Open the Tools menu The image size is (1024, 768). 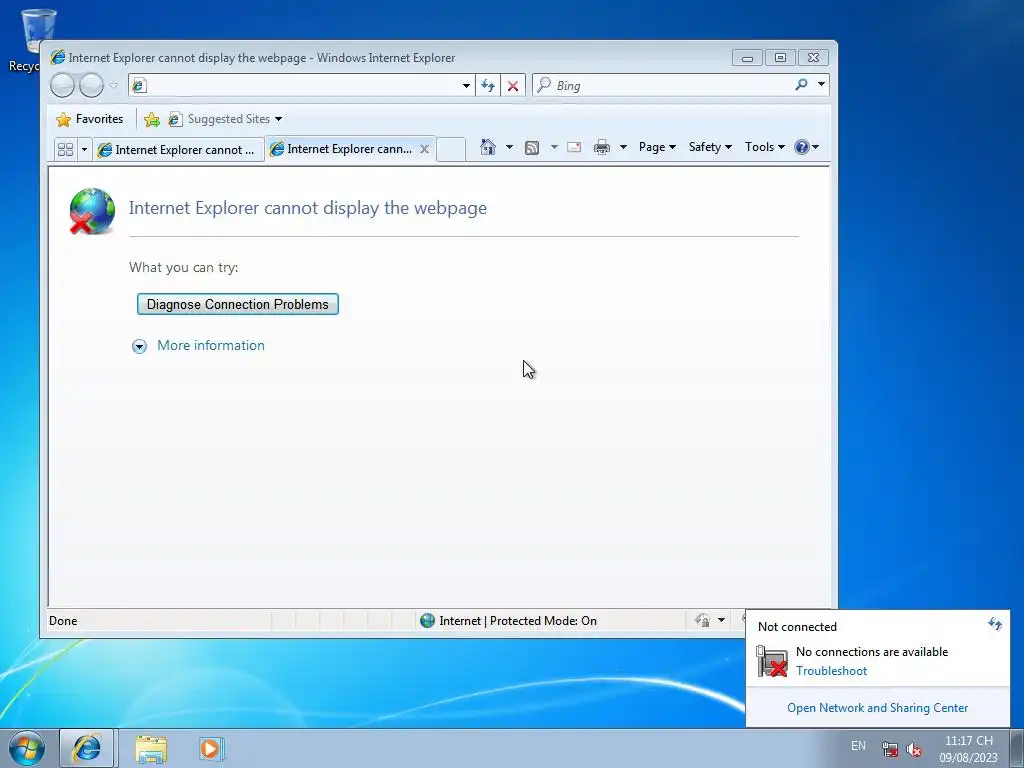[765, 147]
